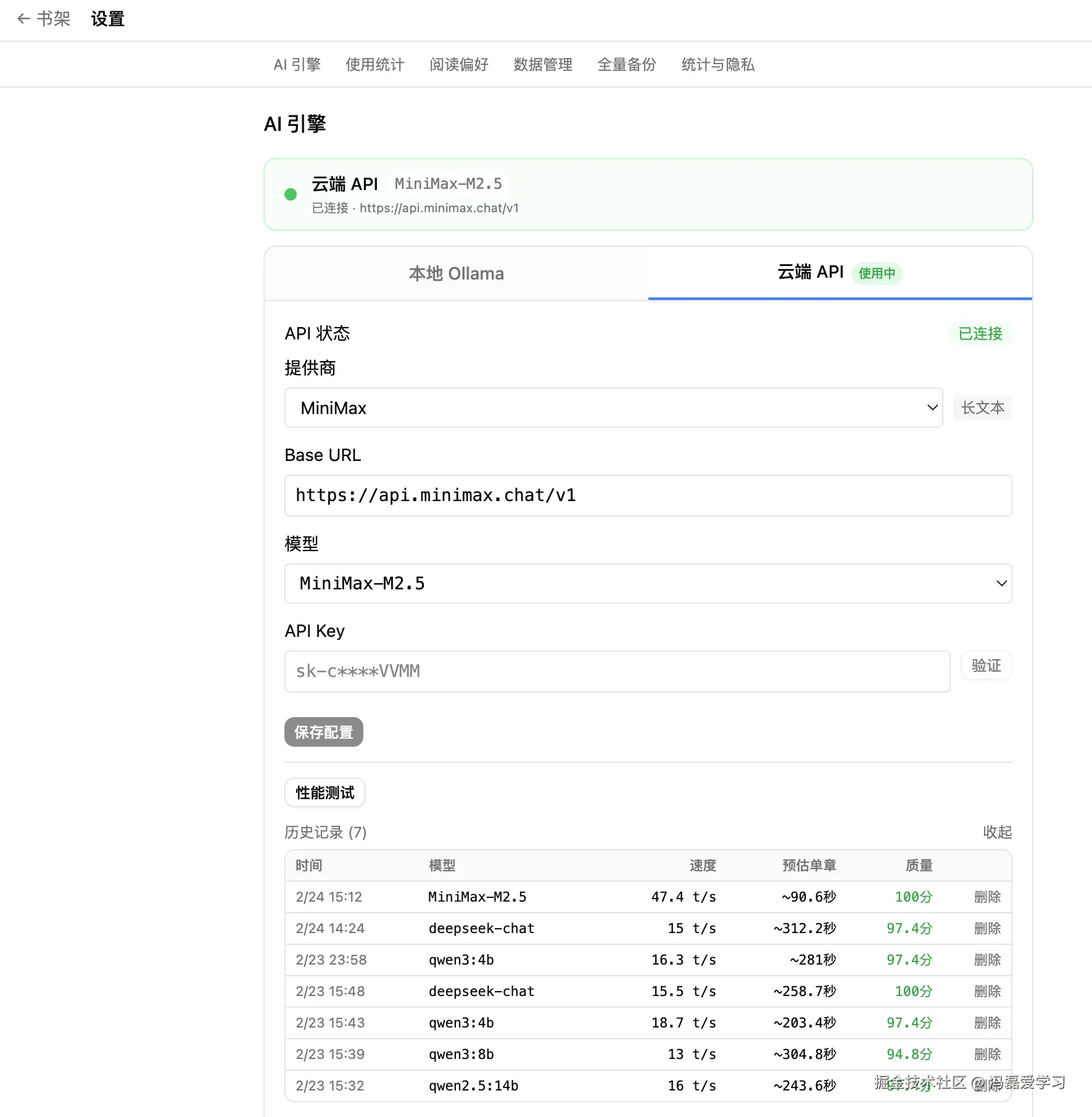Switch to the 阅读偏好 tab

coord(458,65)
